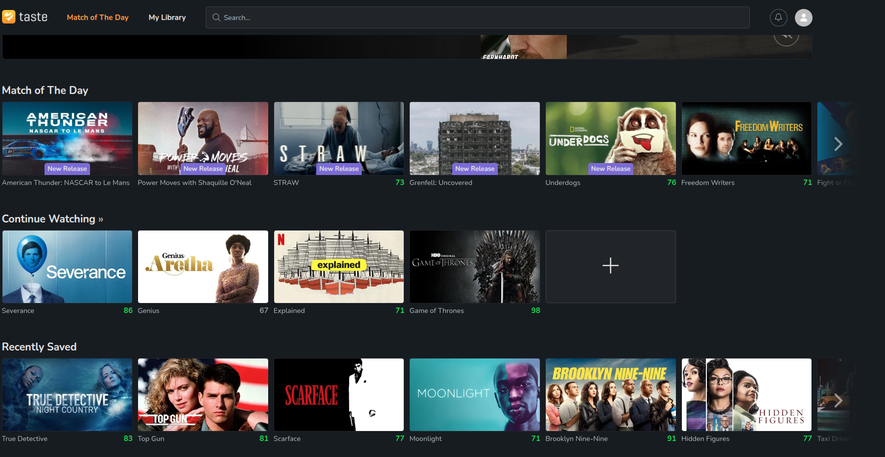
Task: Expand the Continue Watching section heading
Action: pyautogui.click(x=52, y=219)
